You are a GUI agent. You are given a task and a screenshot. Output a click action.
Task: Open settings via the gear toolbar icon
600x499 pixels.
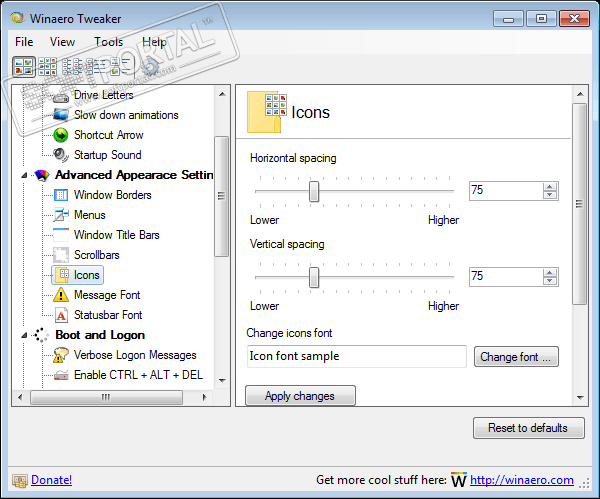coord(150,67)
